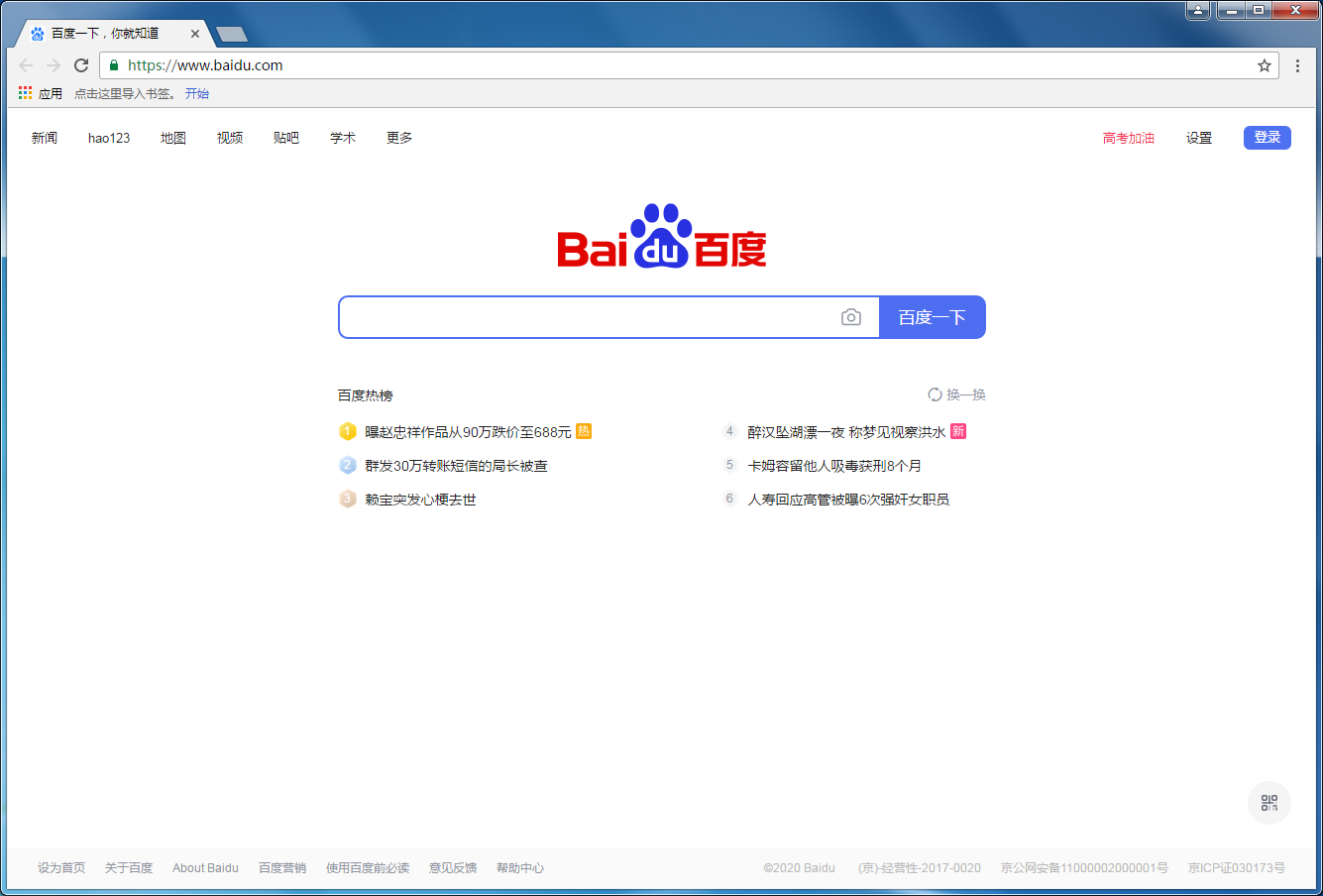Click the 开始 import bookmarks link
This screenshot has height=896, width=1323.
coord(197,93)
